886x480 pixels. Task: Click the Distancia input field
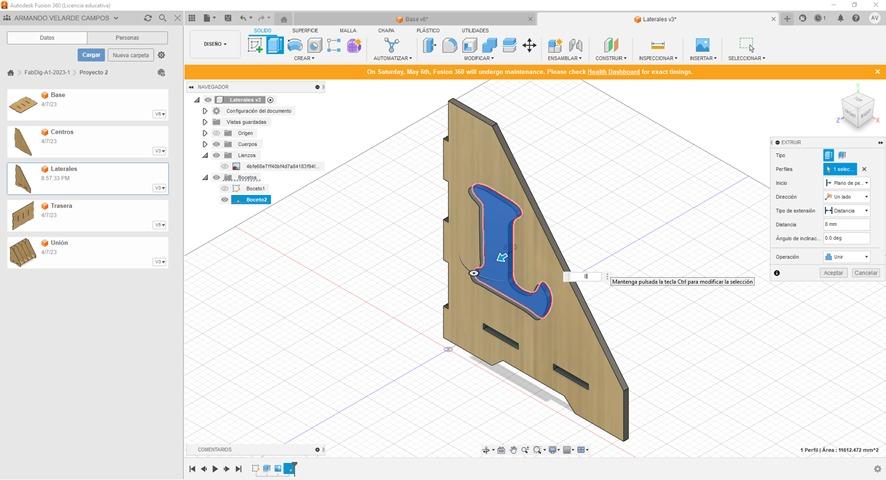(846, 224)
